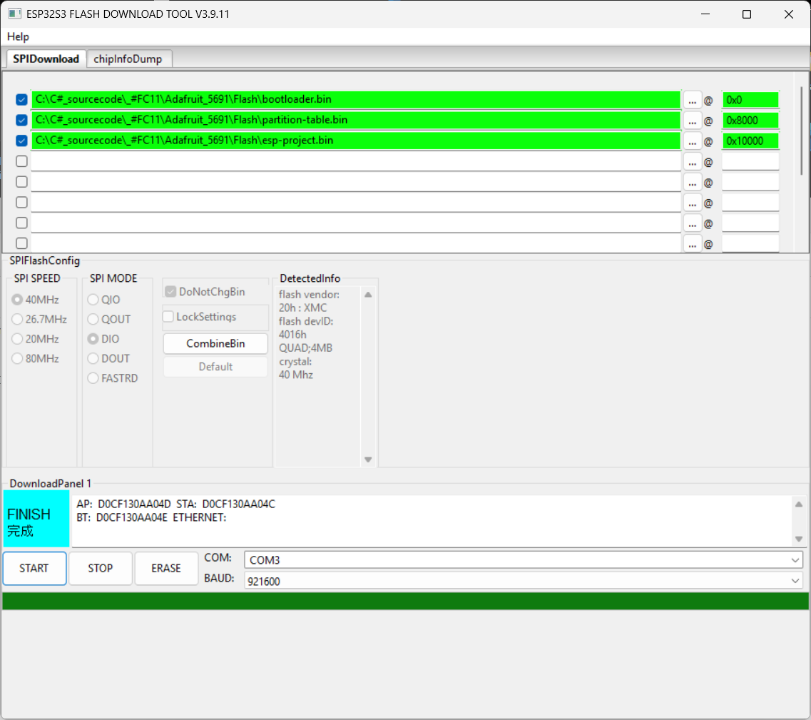This screenshot has height=720, width=811.
Task: Browse for file in partition-table.bin row
Action: coord(692,121)
